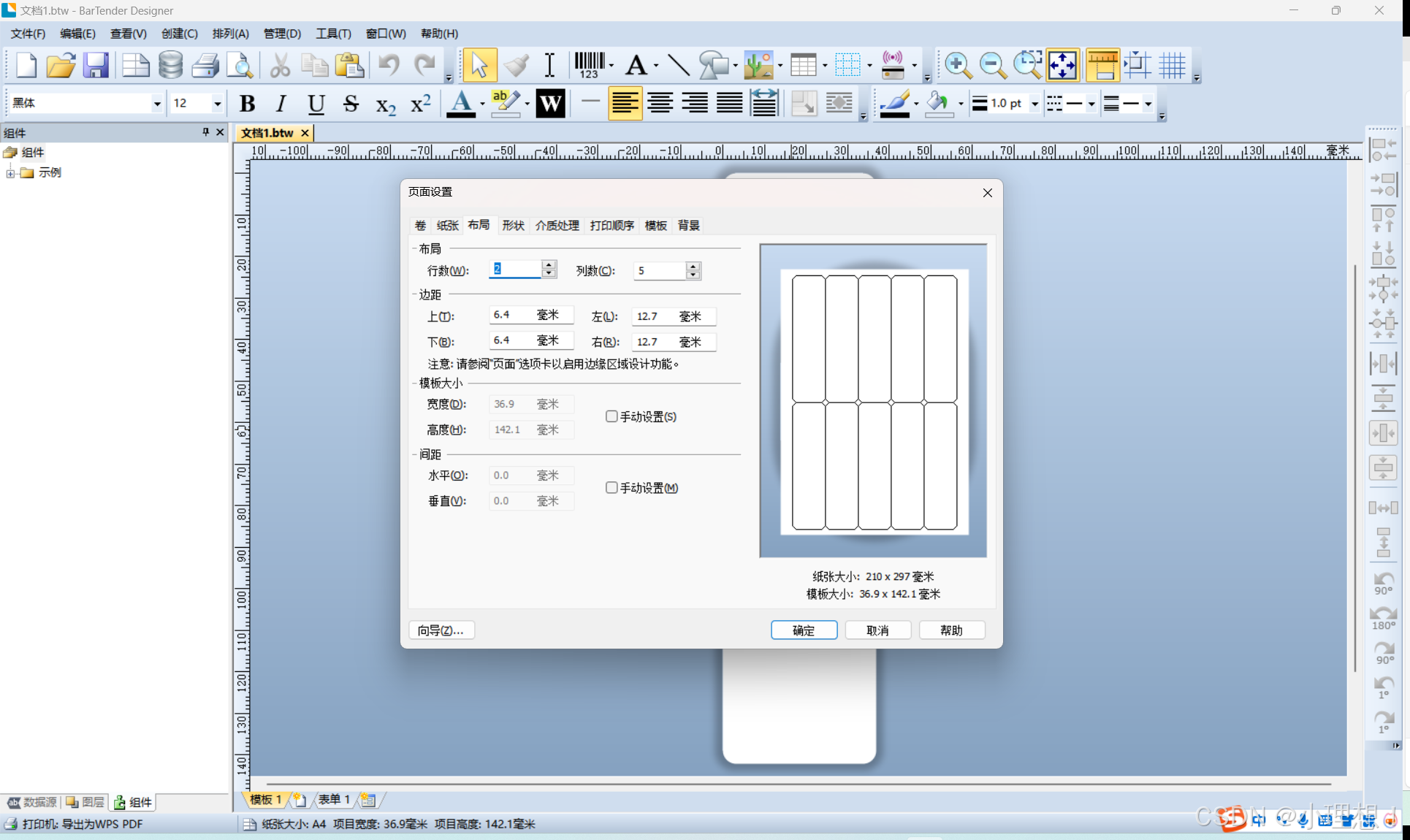Open the font name dropdown 黑体
This screenshot has width=1410, height=840.
point(156,104)
